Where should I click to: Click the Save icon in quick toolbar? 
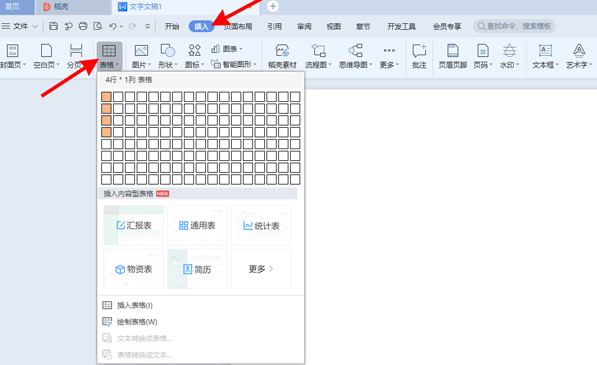point(53,26)
